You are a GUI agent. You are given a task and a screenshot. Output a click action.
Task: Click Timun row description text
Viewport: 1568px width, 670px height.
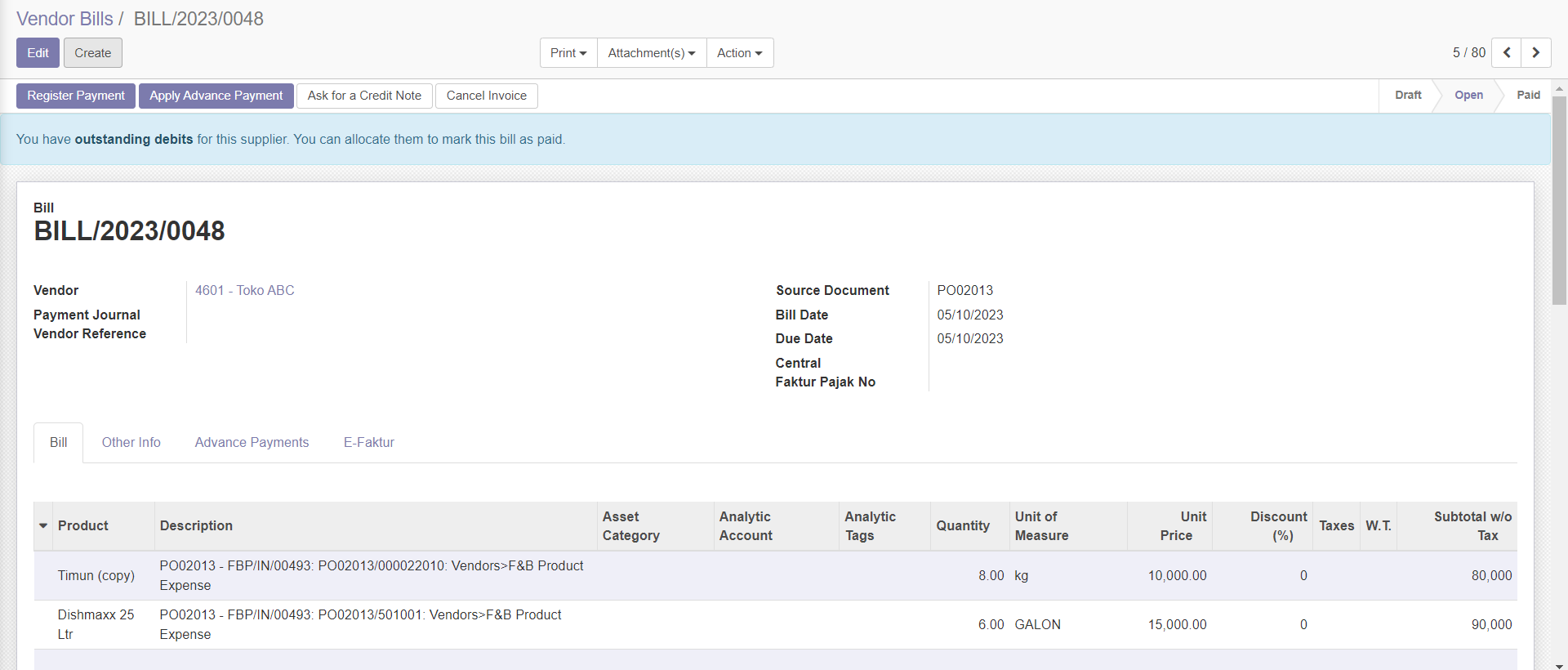(x=372, y=575)
